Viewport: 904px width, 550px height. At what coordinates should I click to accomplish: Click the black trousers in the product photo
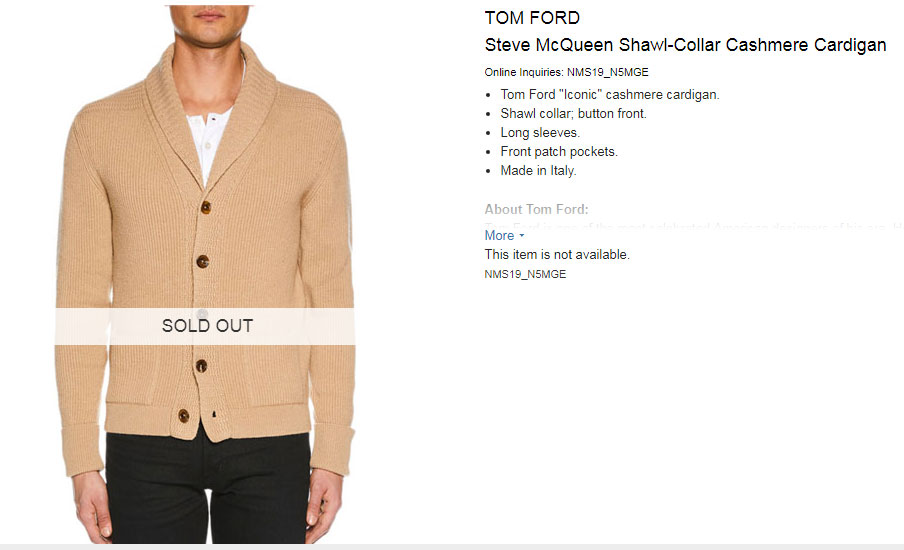click(208, 488)
